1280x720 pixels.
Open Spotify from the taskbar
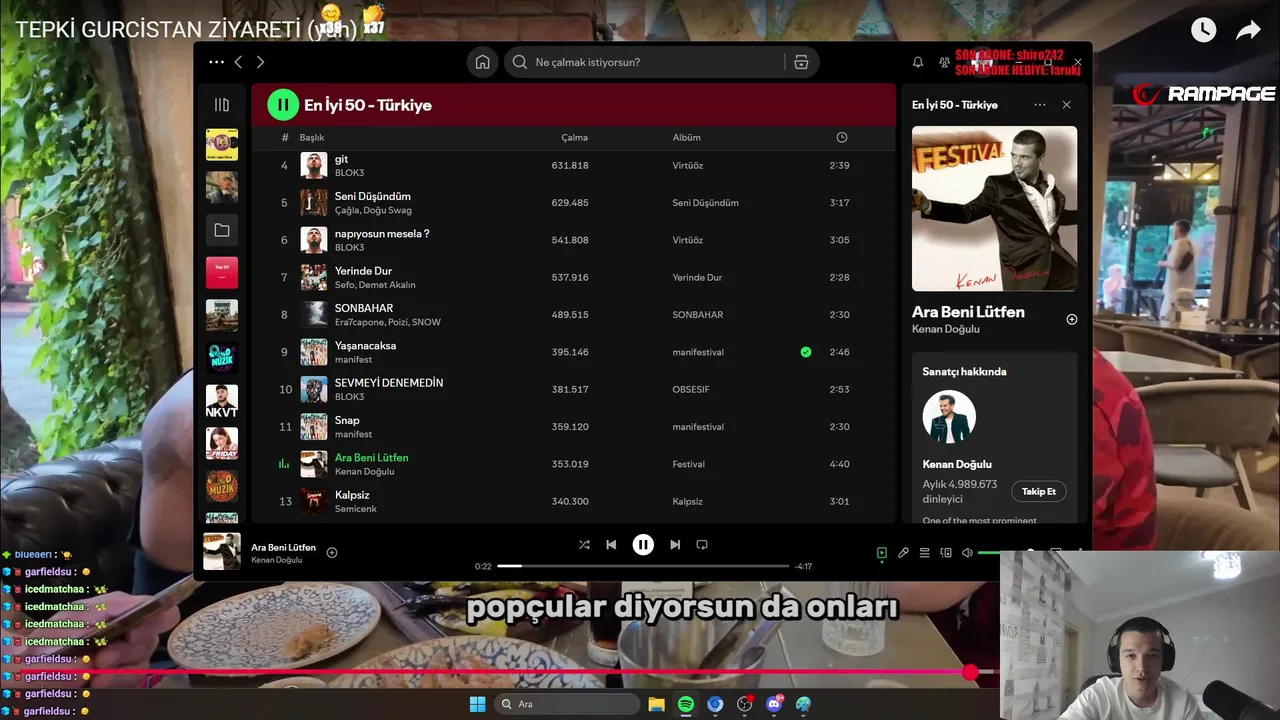click(686, 704)
